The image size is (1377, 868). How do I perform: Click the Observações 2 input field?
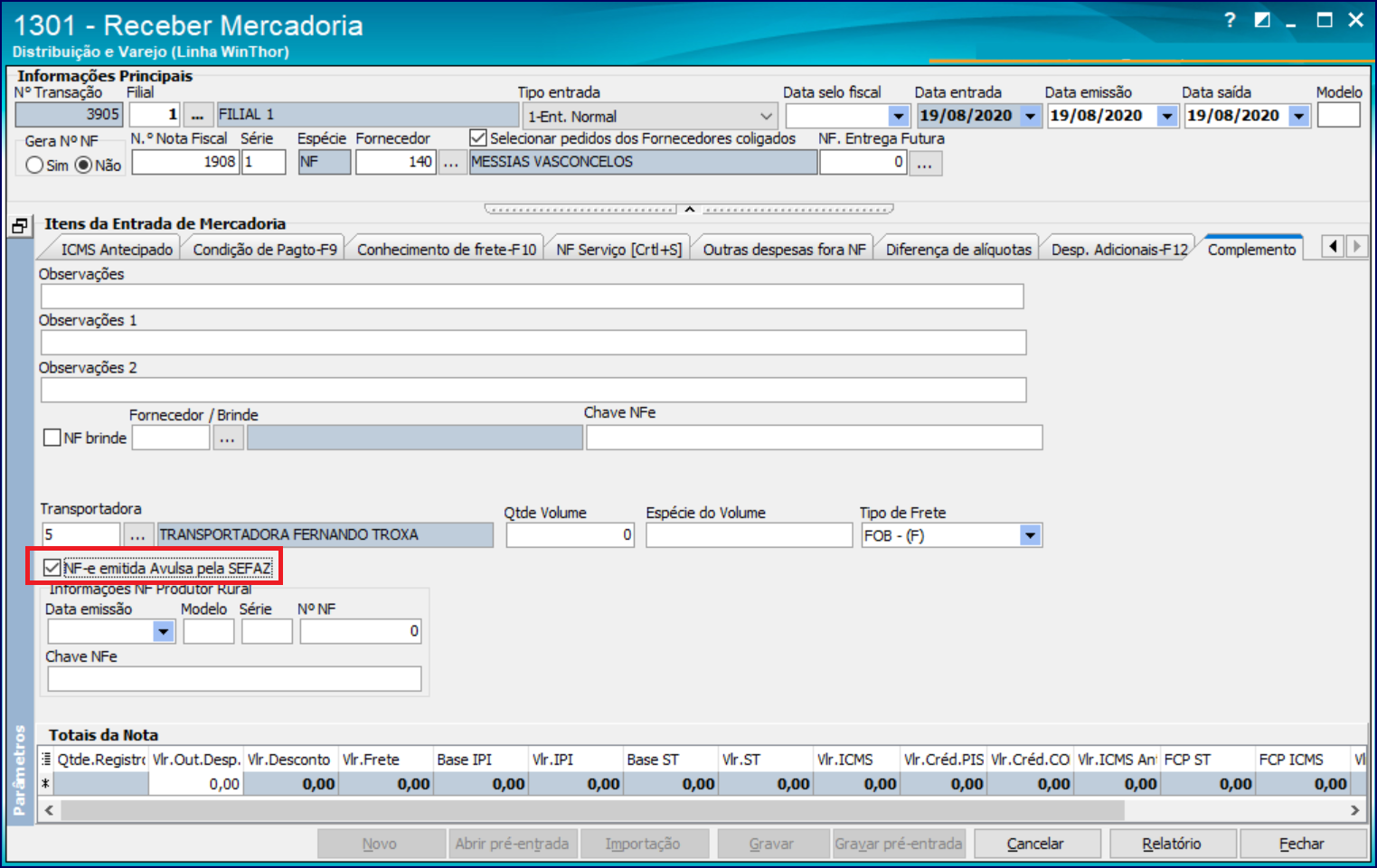pos(533,390)
